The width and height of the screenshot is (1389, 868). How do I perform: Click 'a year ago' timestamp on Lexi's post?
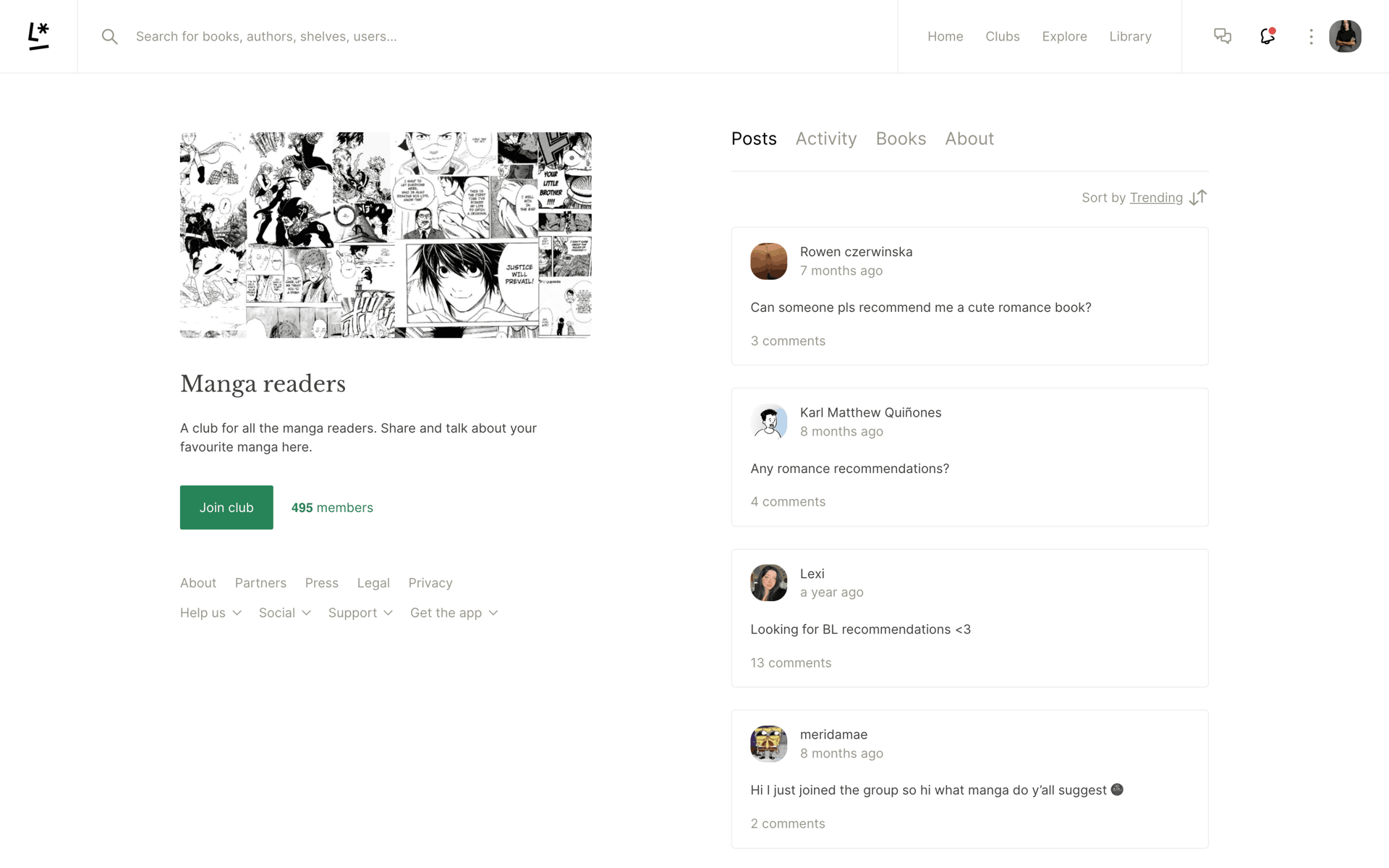(831, 592)
